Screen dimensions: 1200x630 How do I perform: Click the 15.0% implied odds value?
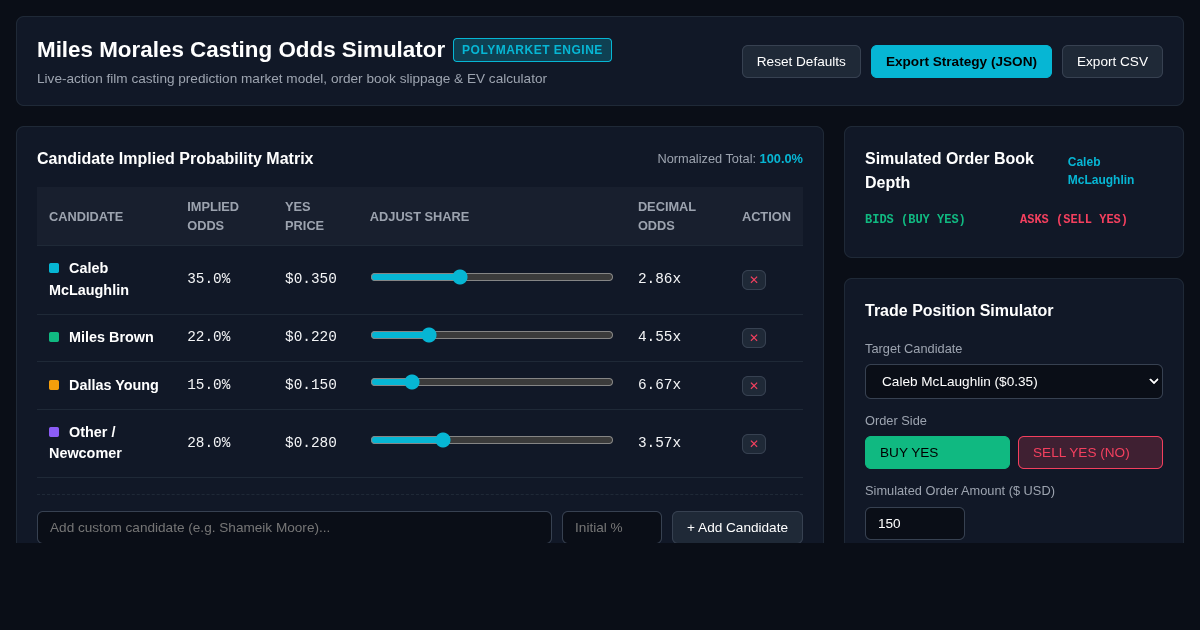point(209,385)
